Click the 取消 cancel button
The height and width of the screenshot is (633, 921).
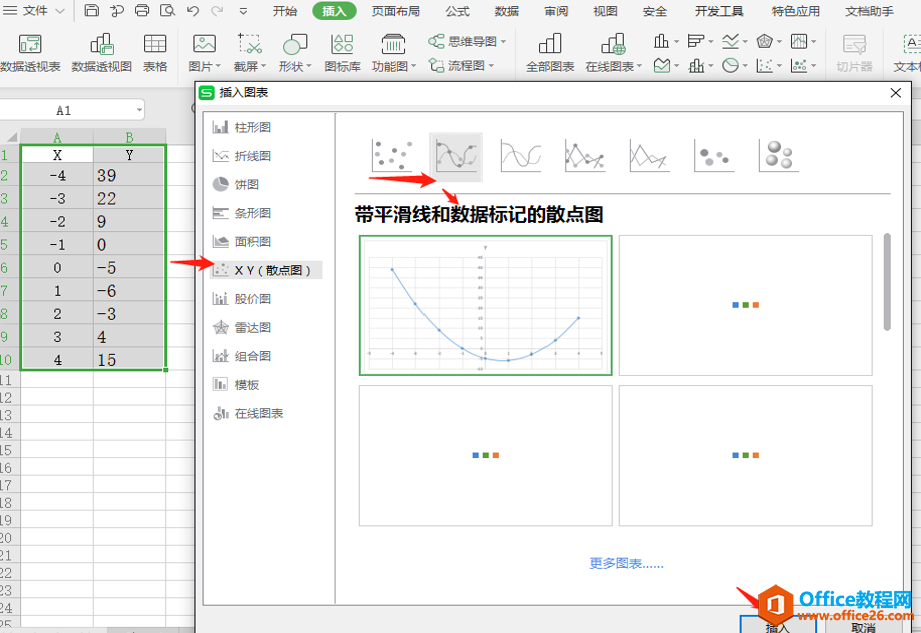click(863, 626)
